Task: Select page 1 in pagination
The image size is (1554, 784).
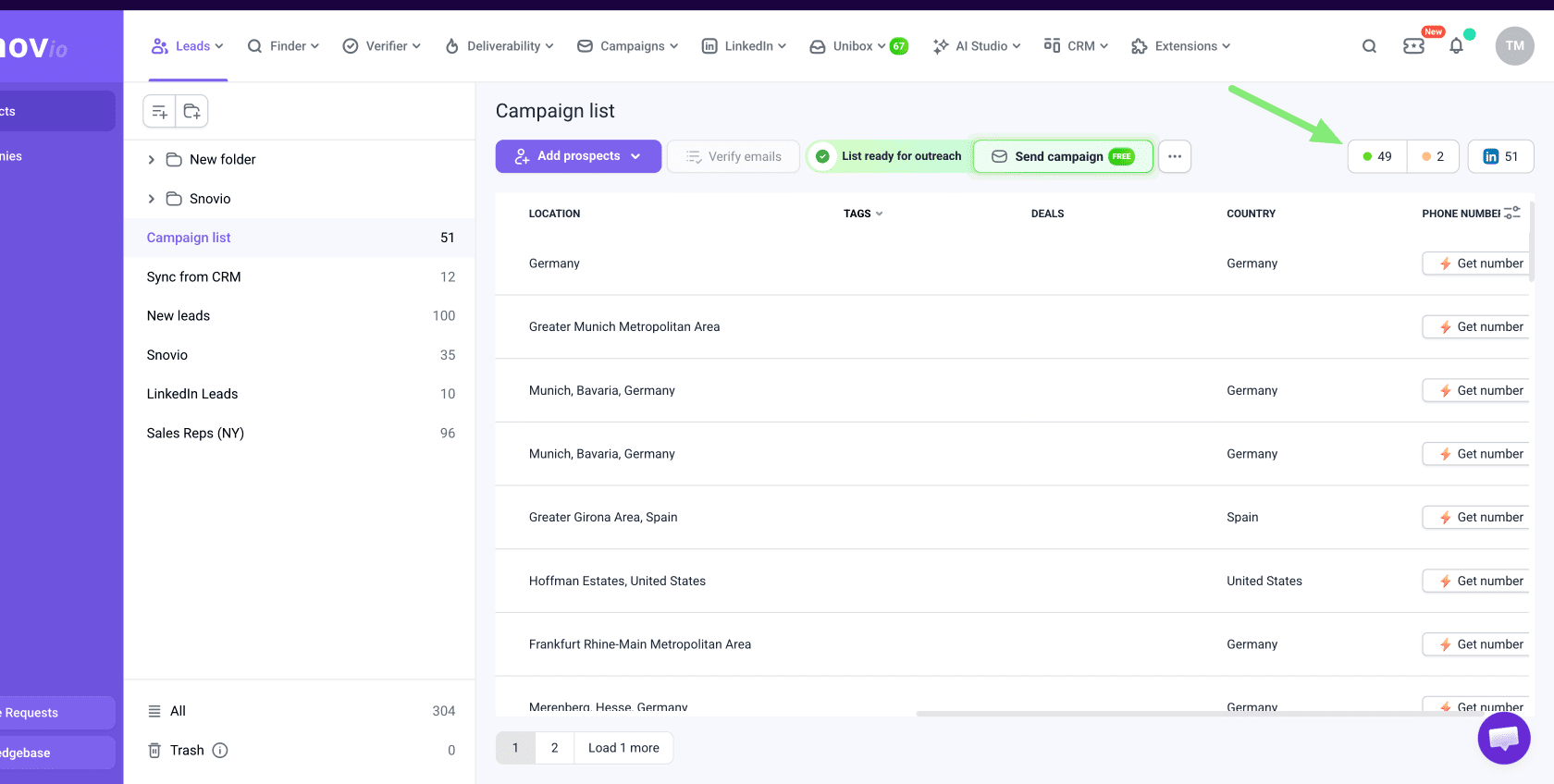Action: pos(515,748)
